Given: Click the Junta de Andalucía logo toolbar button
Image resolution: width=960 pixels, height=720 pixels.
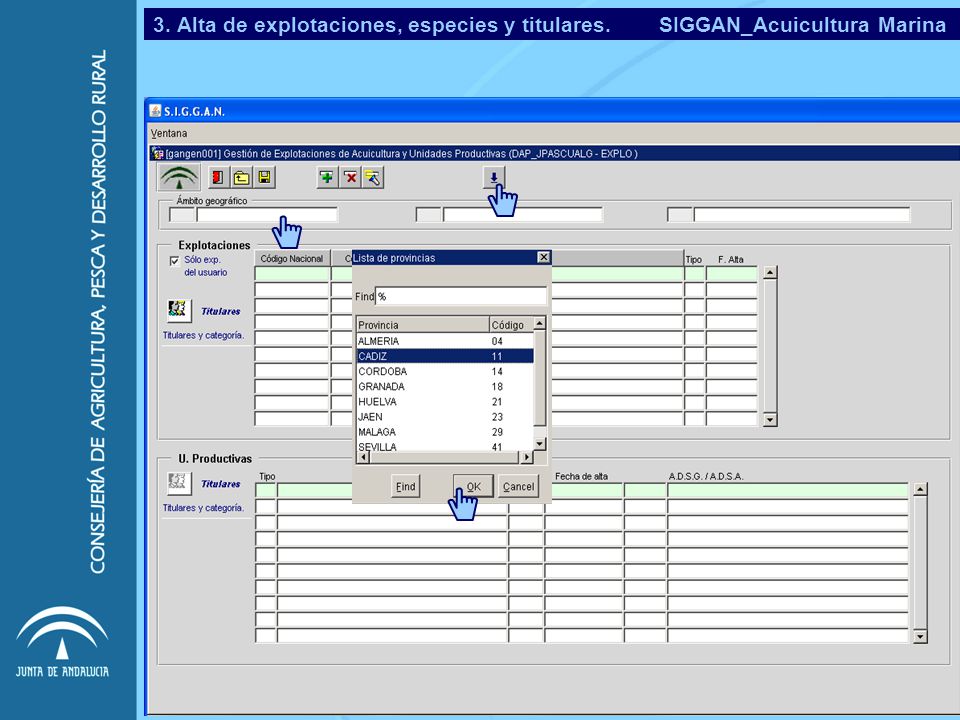Looking at the screenshot, I should click(x=179, y=178).
